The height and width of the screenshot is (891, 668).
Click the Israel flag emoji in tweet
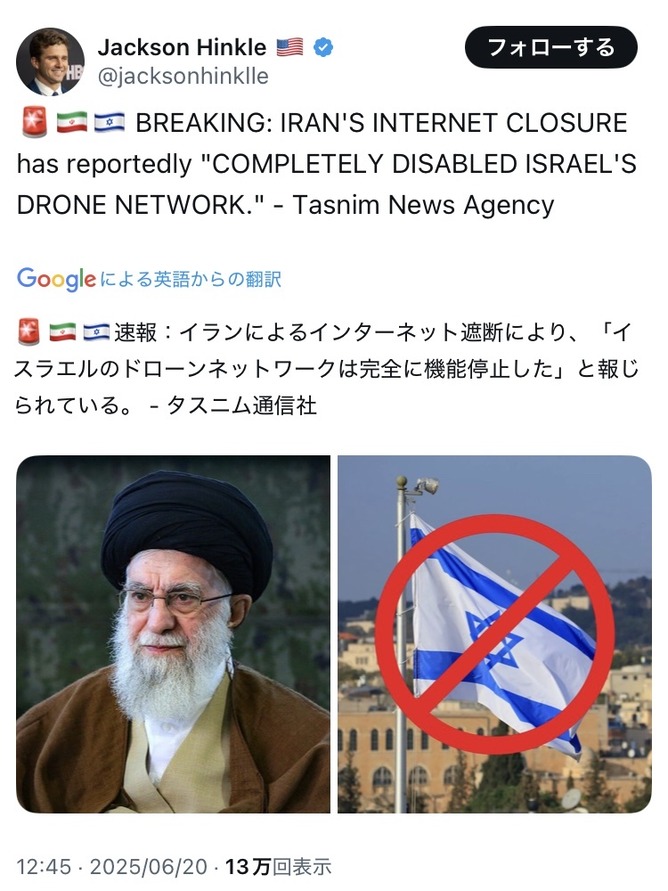110,123
